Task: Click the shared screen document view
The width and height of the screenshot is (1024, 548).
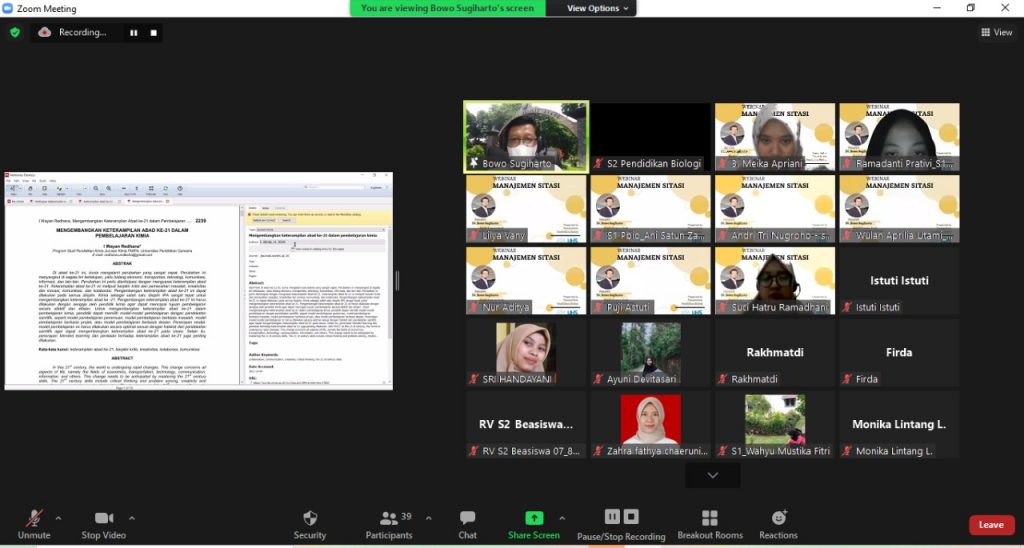Action: point(198,280)
